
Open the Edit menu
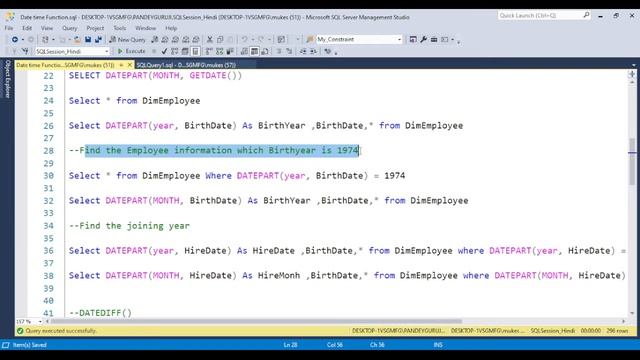27,28
